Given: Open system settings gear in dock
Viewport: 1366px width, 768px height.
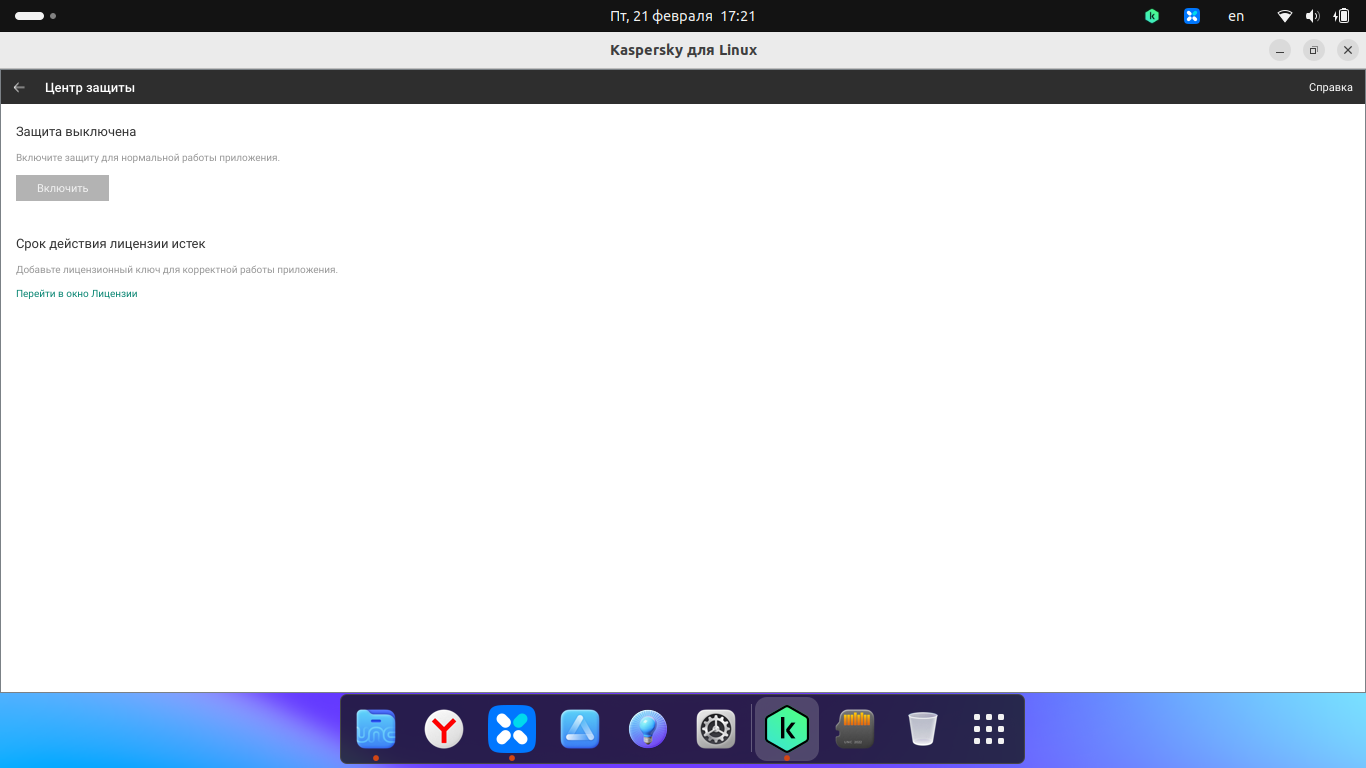Looking at the screenshot, I should [x=716, y=729].
